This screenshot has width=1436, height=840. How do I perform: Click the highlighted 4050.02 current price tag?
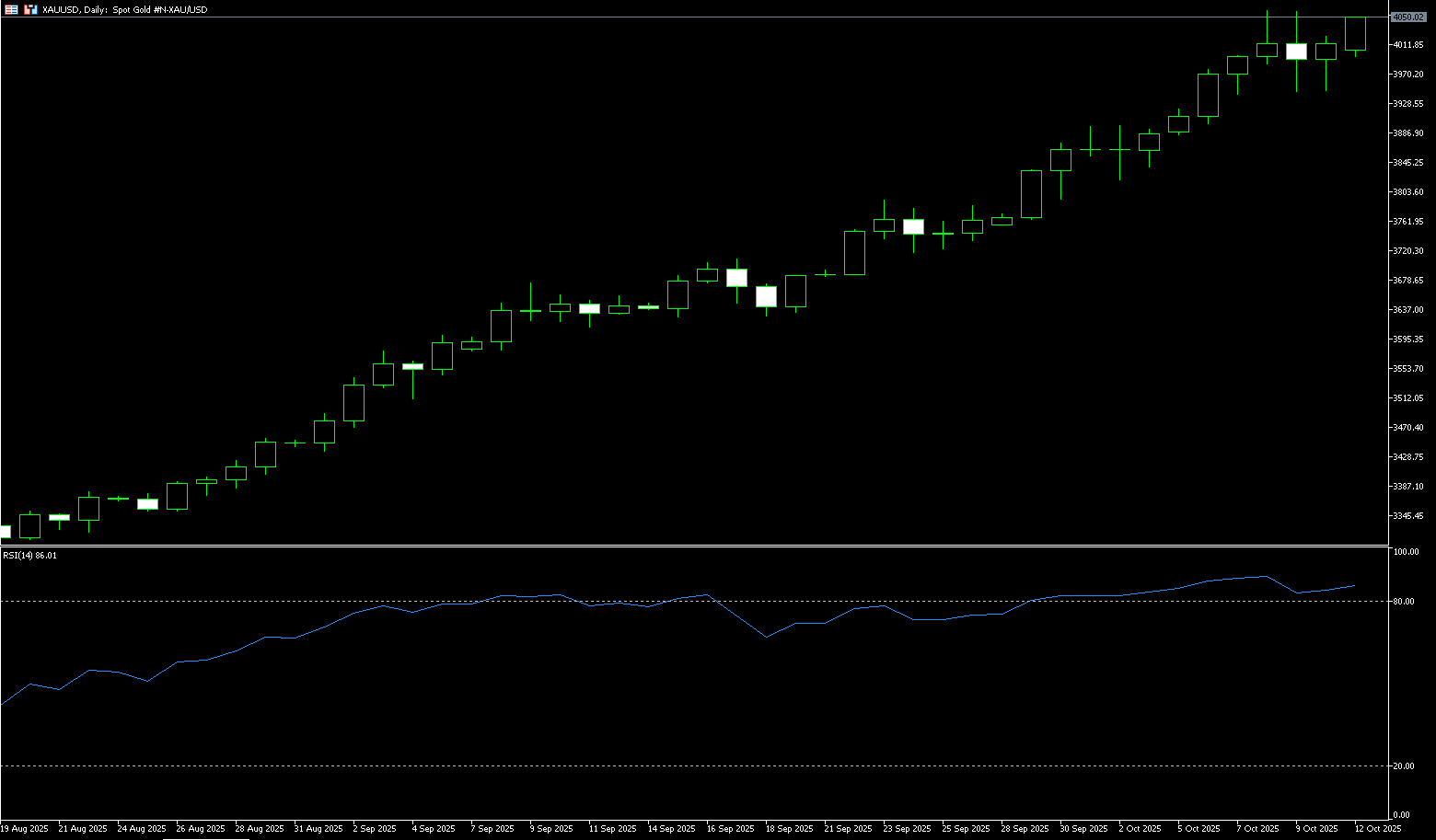pyautogui.click(x=1407, y=17)
